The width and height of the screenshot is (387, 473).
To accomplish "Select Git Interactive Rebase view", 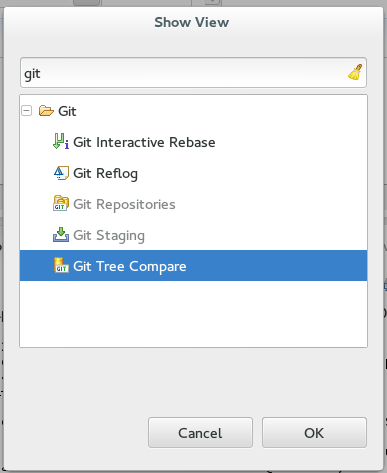I will tap(144, 142).
